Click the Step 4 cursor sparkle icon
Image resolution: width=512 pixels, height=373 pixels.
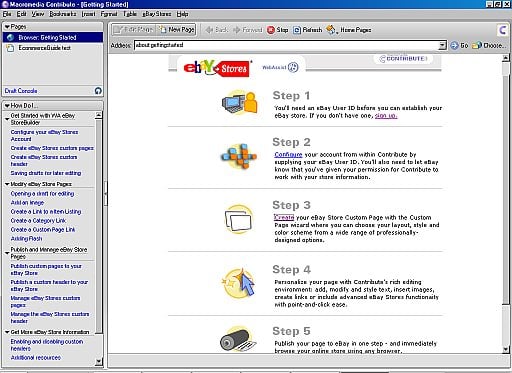pyautogui.click(x=239, y=283)
